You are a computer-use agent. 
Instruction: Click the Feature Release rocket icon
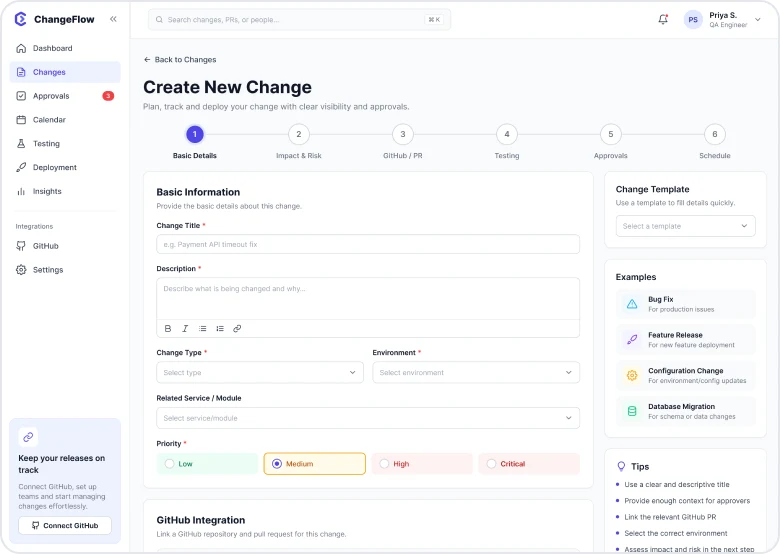[x=632, y=340]
